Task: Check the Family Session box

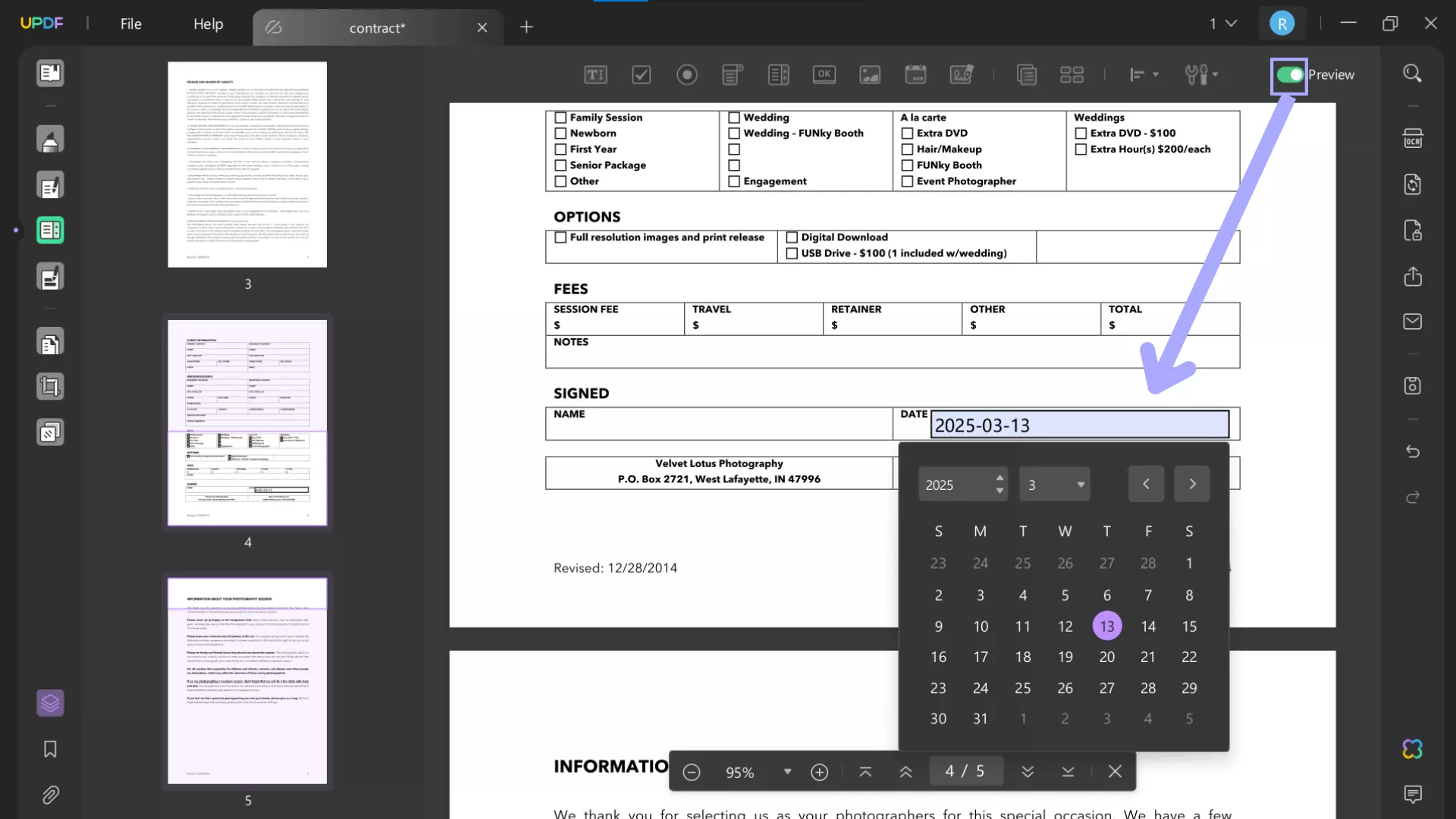Action: 560,118
